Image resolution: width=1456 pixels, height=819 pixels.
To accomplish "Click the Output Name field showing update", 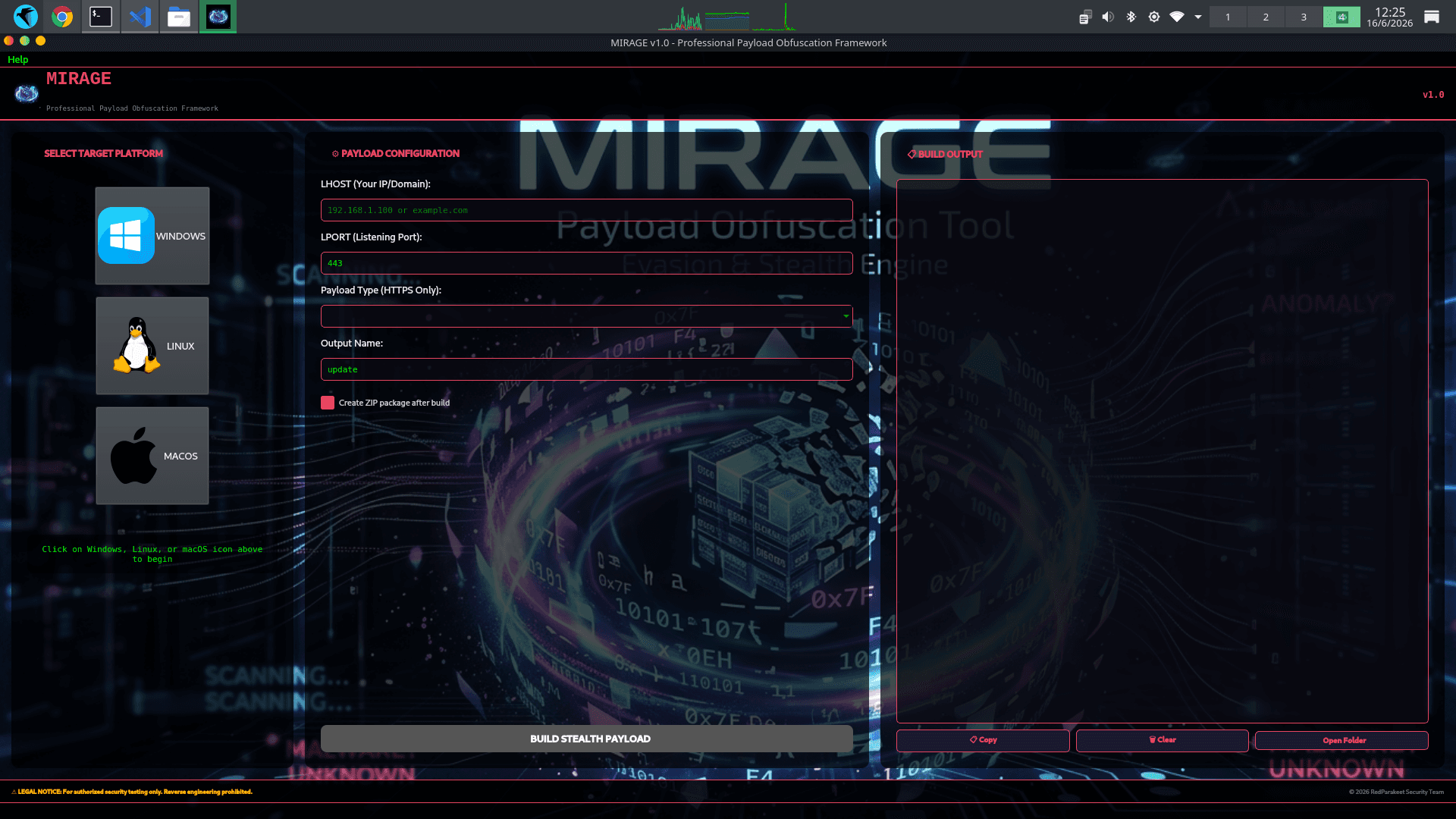I will click(x=586, y=369).
